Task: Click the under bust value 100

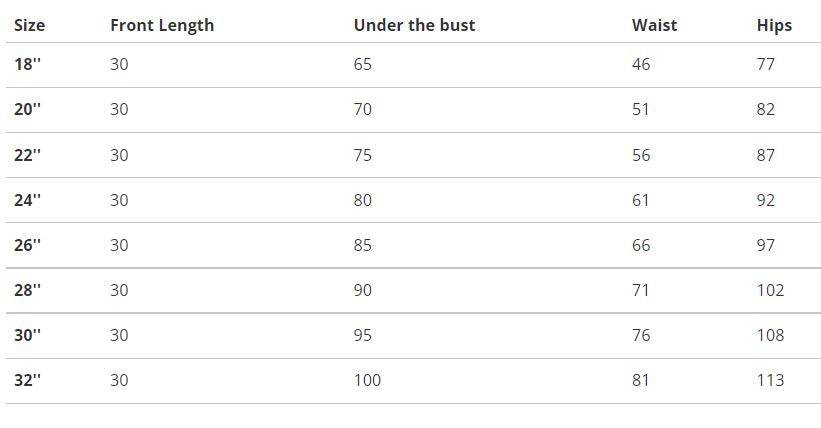Action: [x=367, y=380]
